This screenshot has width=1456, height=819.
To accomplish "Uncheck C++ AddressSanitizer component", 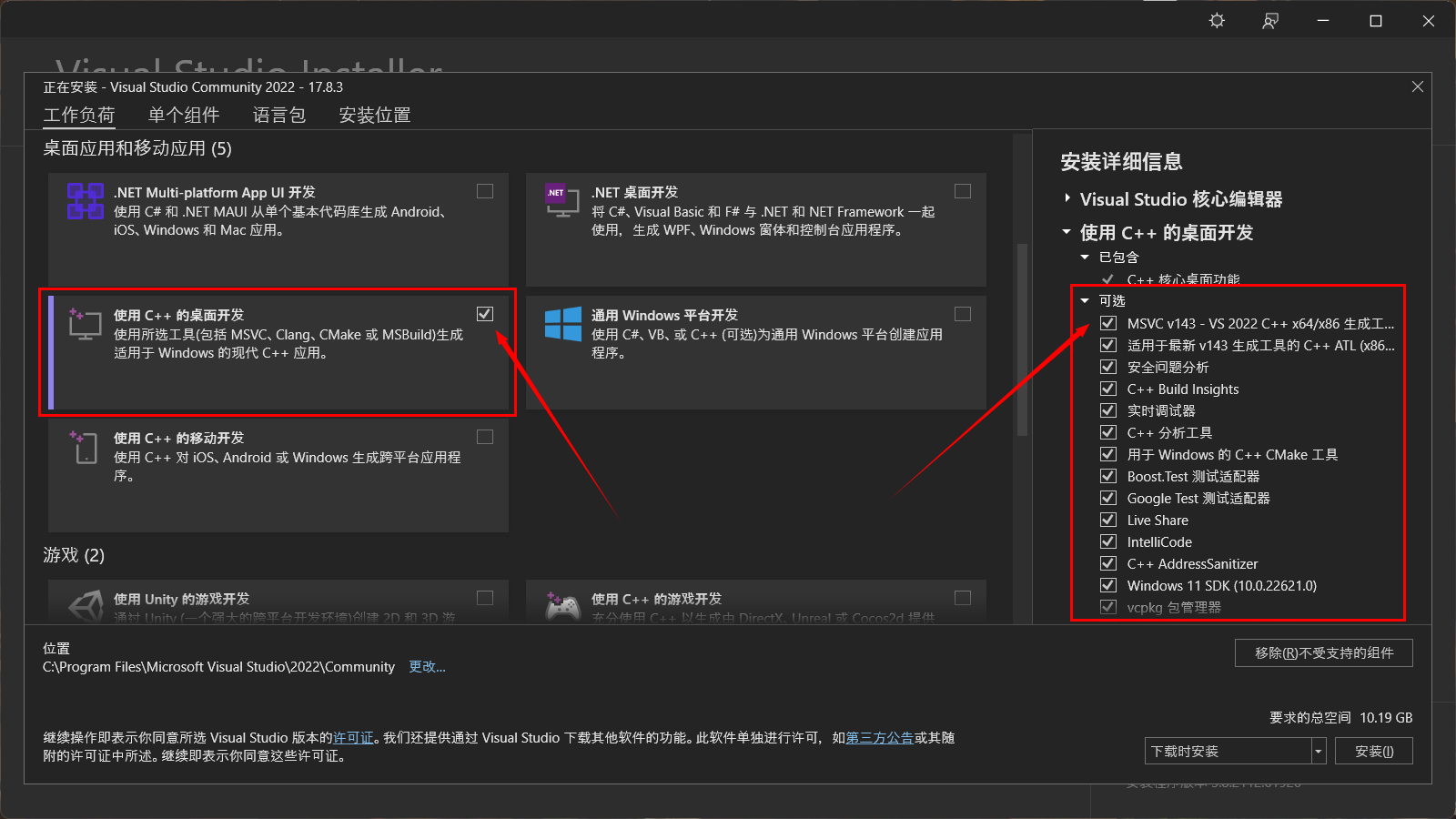I will 1108,563.
